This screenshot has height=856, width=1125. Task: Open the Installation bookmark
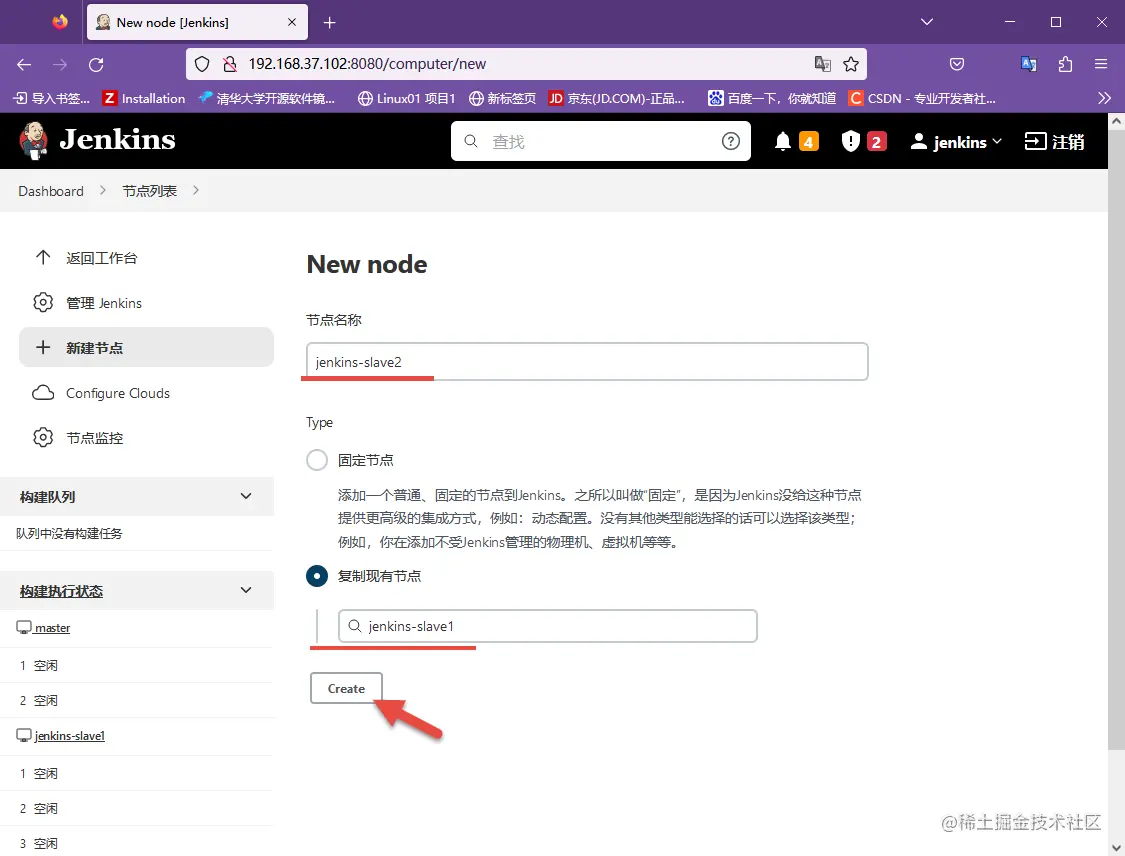[144, 98]
